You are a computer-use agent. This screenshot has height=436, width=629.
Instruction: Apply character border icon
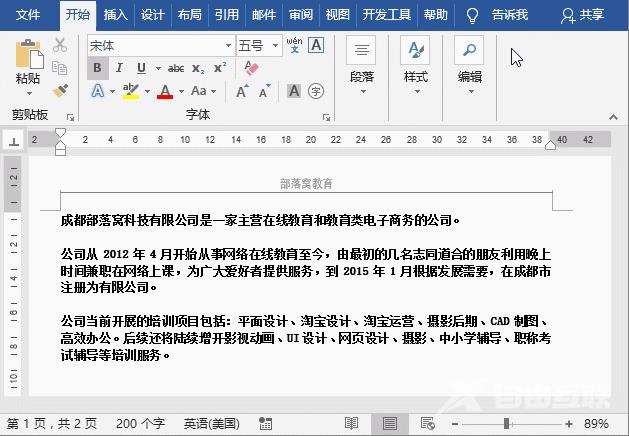(x=316, y=45)
